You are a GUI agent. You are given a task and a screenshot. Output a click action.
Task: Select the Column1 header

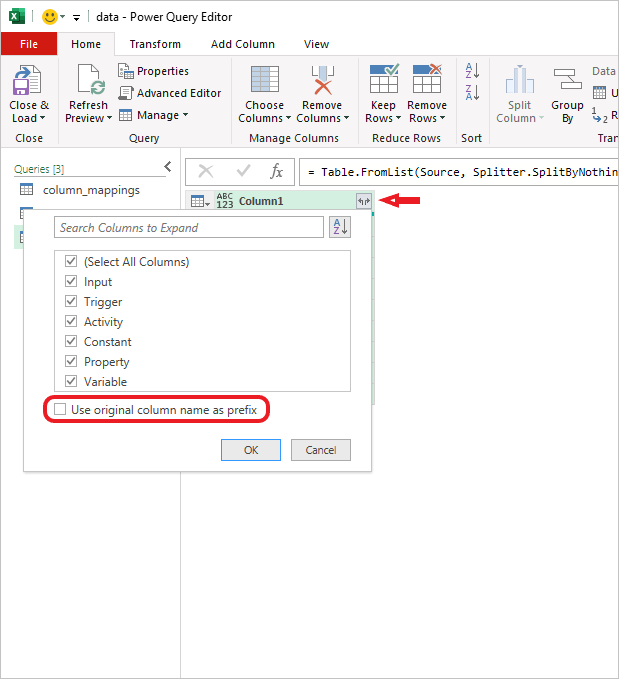point(261,201)
